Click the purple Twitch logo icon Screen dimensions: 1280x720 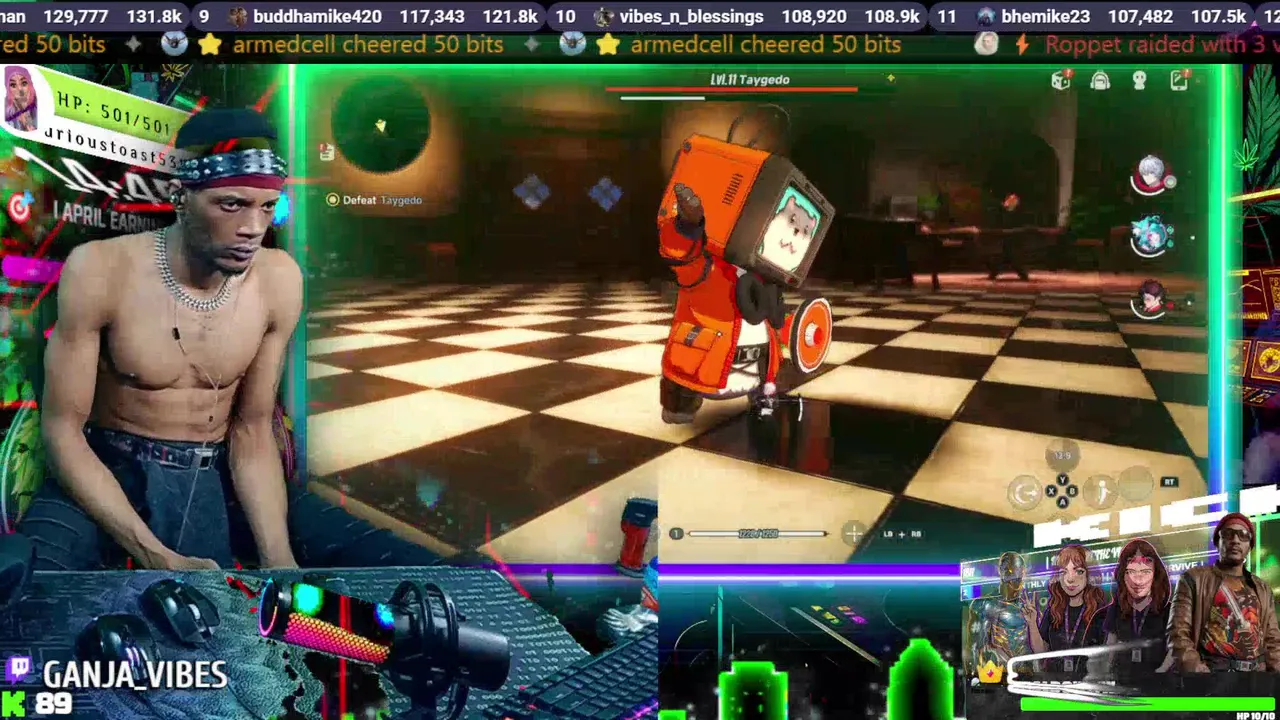click(19, 669)
